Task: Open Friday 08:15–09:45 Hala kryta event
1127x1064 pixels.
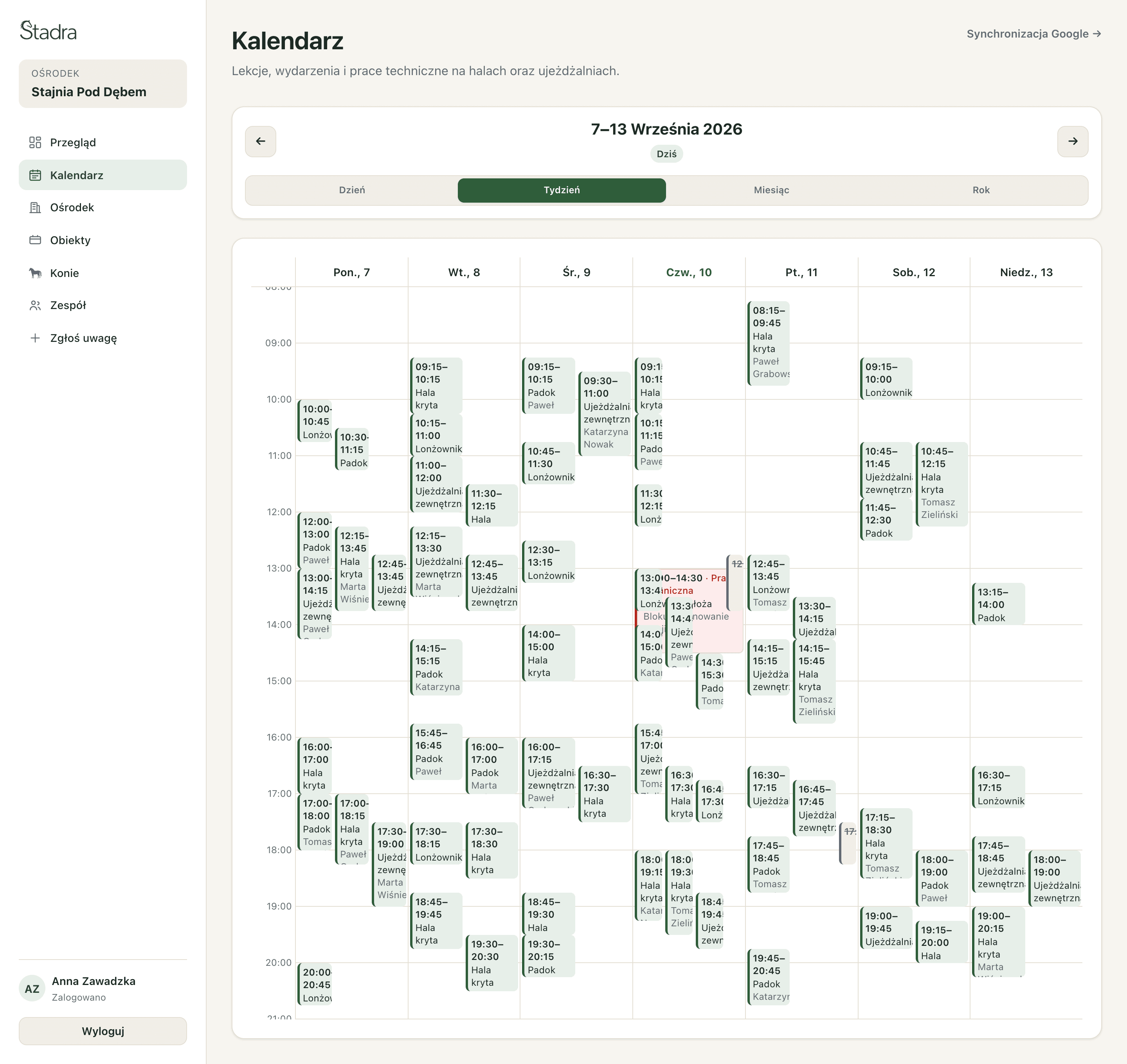Action: point(769,343)
